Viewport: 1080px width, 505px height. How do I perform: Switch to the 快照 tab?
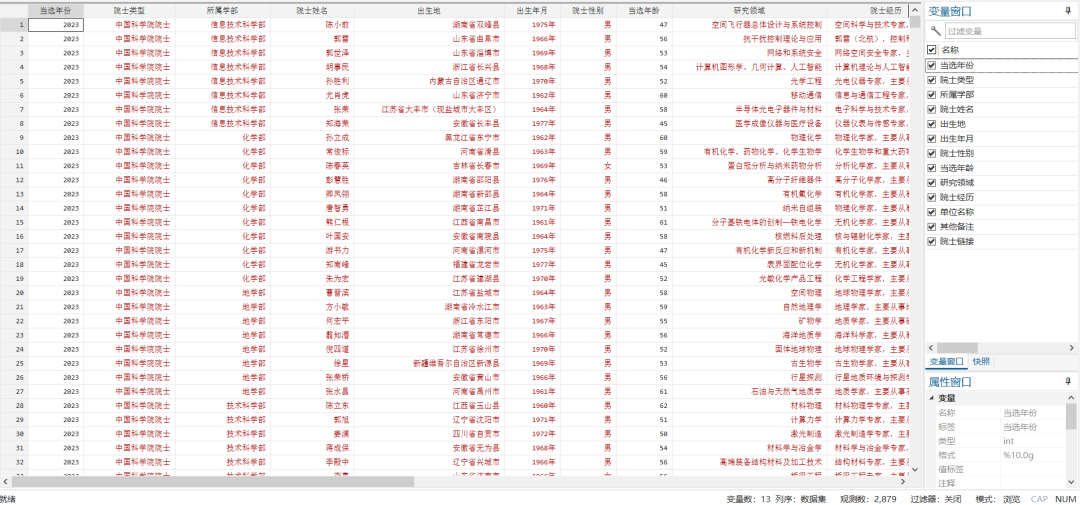click(x=981, y=361)
